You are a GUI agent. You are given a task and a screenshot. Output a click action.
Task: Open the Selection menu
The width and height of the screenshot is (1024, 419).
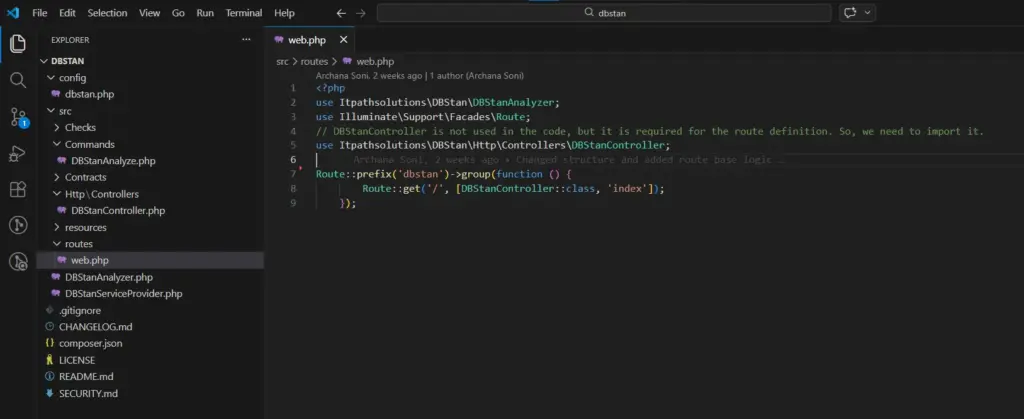coord(107,13)
